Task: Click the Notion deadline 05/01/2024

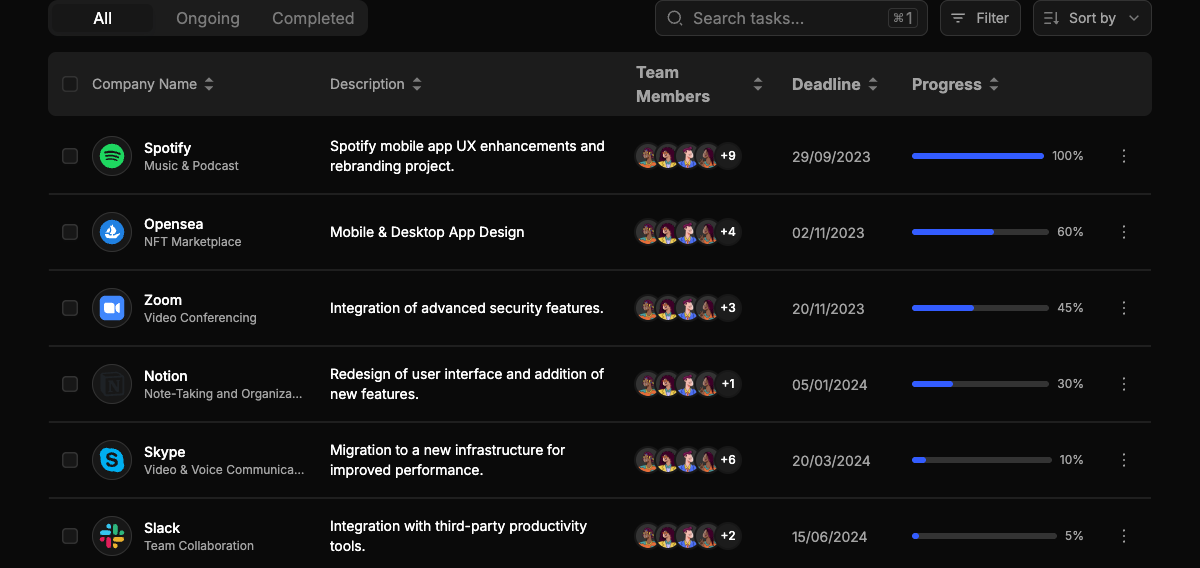Action: (x=830, y=385)
